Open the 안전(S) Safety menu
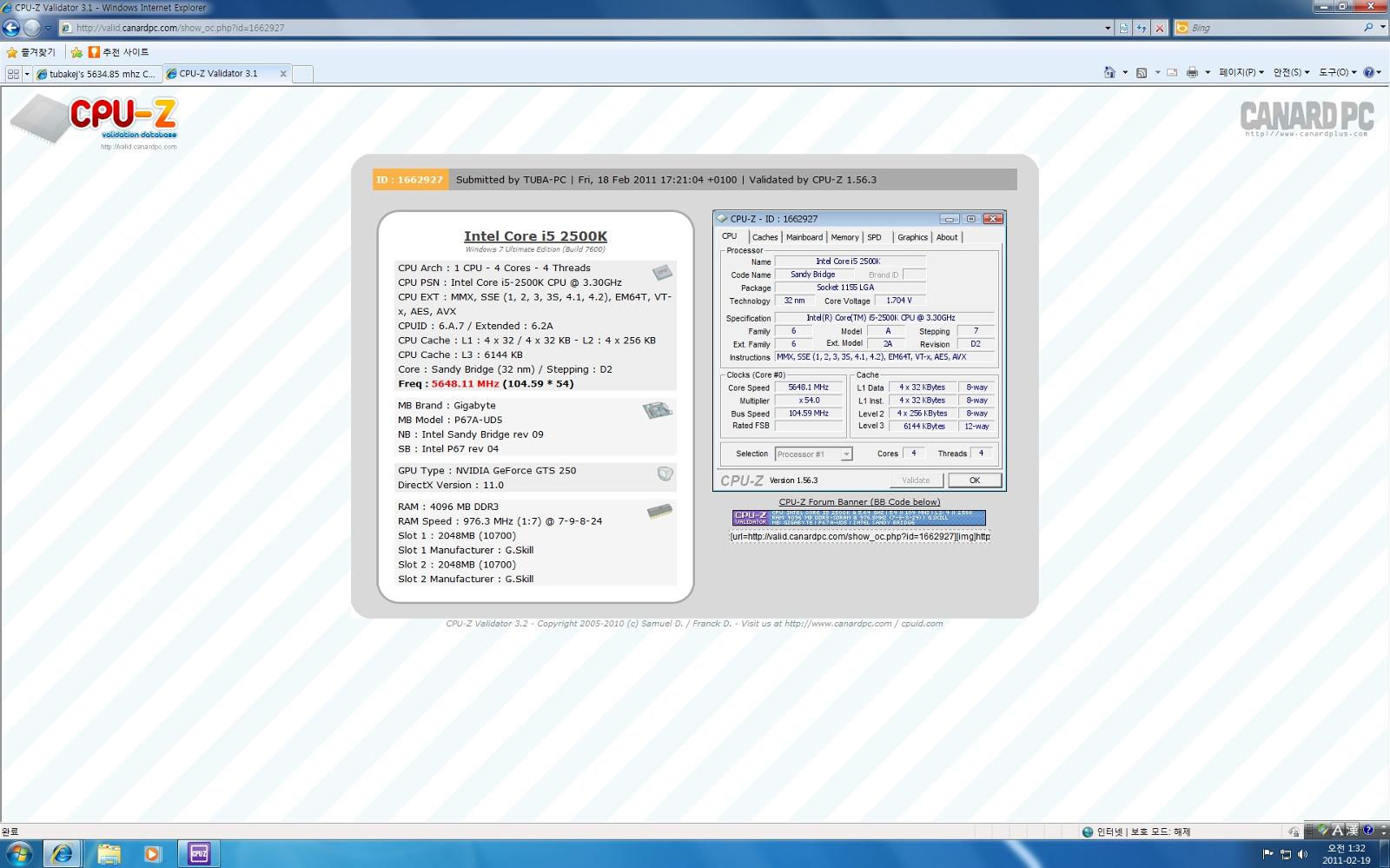This screenshot has width=1390, height=868. (1292, 72)
